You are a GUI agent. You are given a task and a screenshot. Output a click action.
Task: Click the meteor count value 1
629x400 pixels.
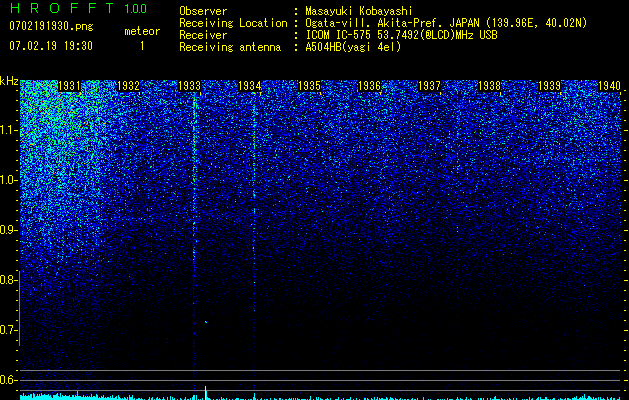point(142,46)
